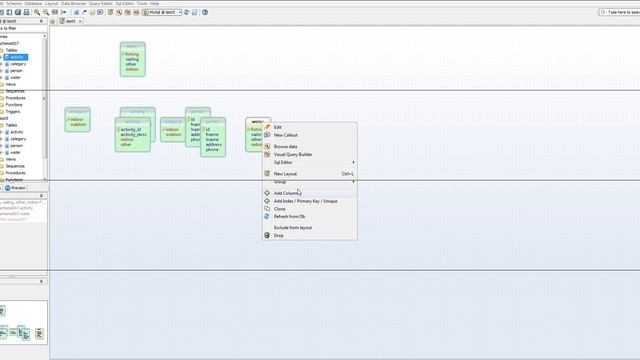Choose New Layout in the context menu

pos(310,174)
